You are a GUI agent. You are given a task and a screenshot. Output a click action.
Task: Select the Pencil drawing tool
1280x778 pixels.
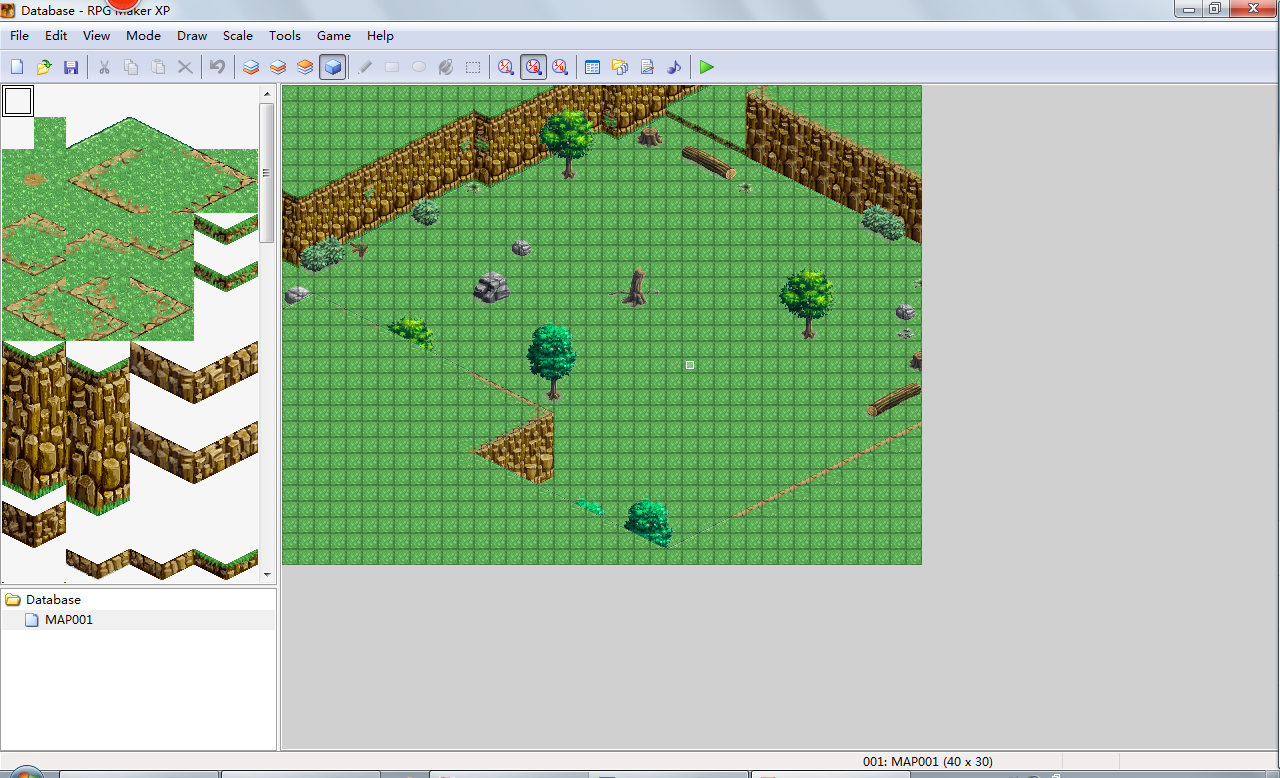365,67
